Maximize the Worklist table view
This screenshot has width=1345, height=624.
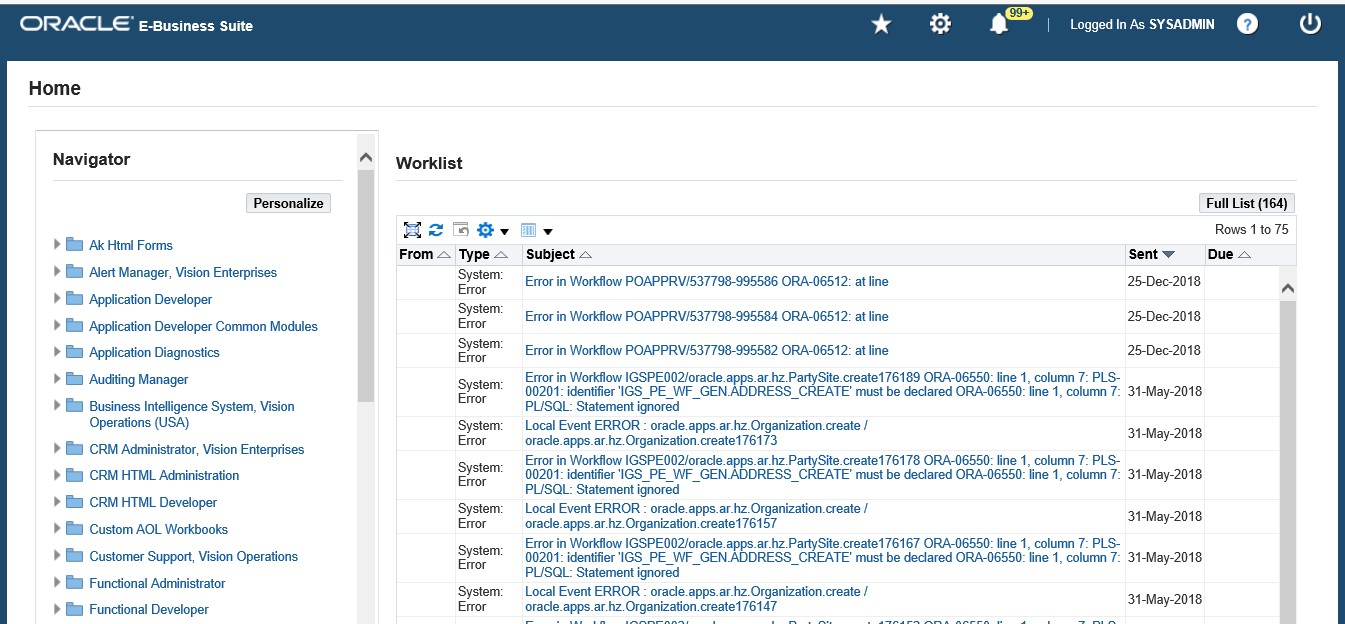412,230
